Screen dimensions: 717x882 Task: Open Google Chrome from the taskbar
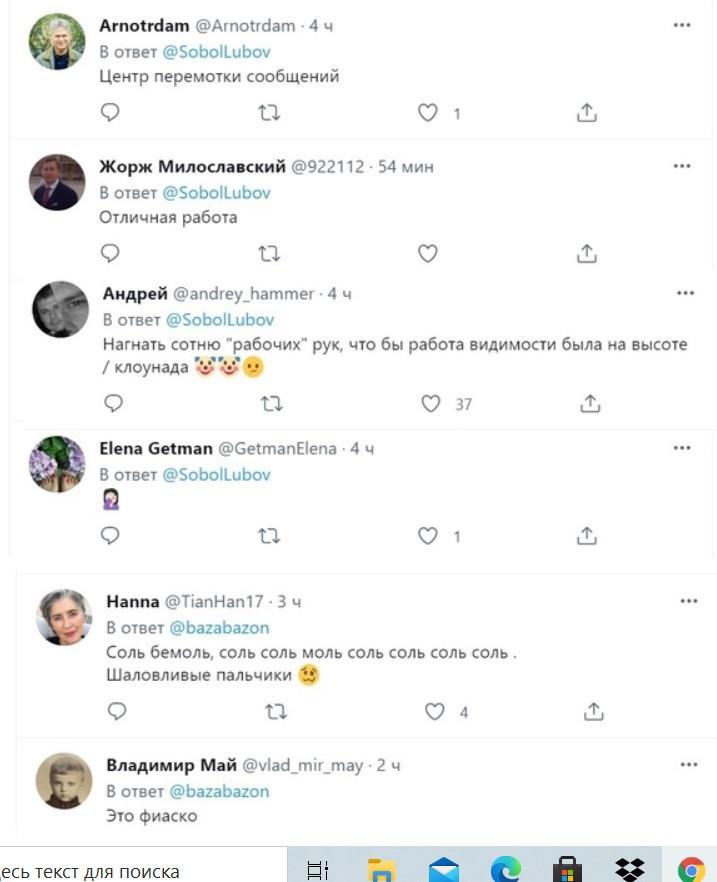coord(691,868)
